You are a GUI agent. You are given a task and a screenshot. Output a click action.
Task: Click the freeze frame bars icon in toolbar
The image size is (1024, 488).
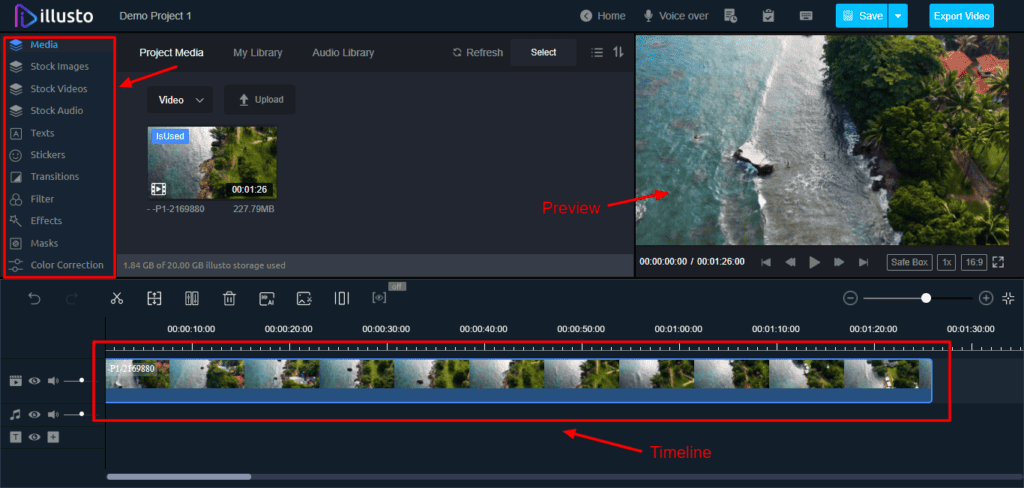342,299
